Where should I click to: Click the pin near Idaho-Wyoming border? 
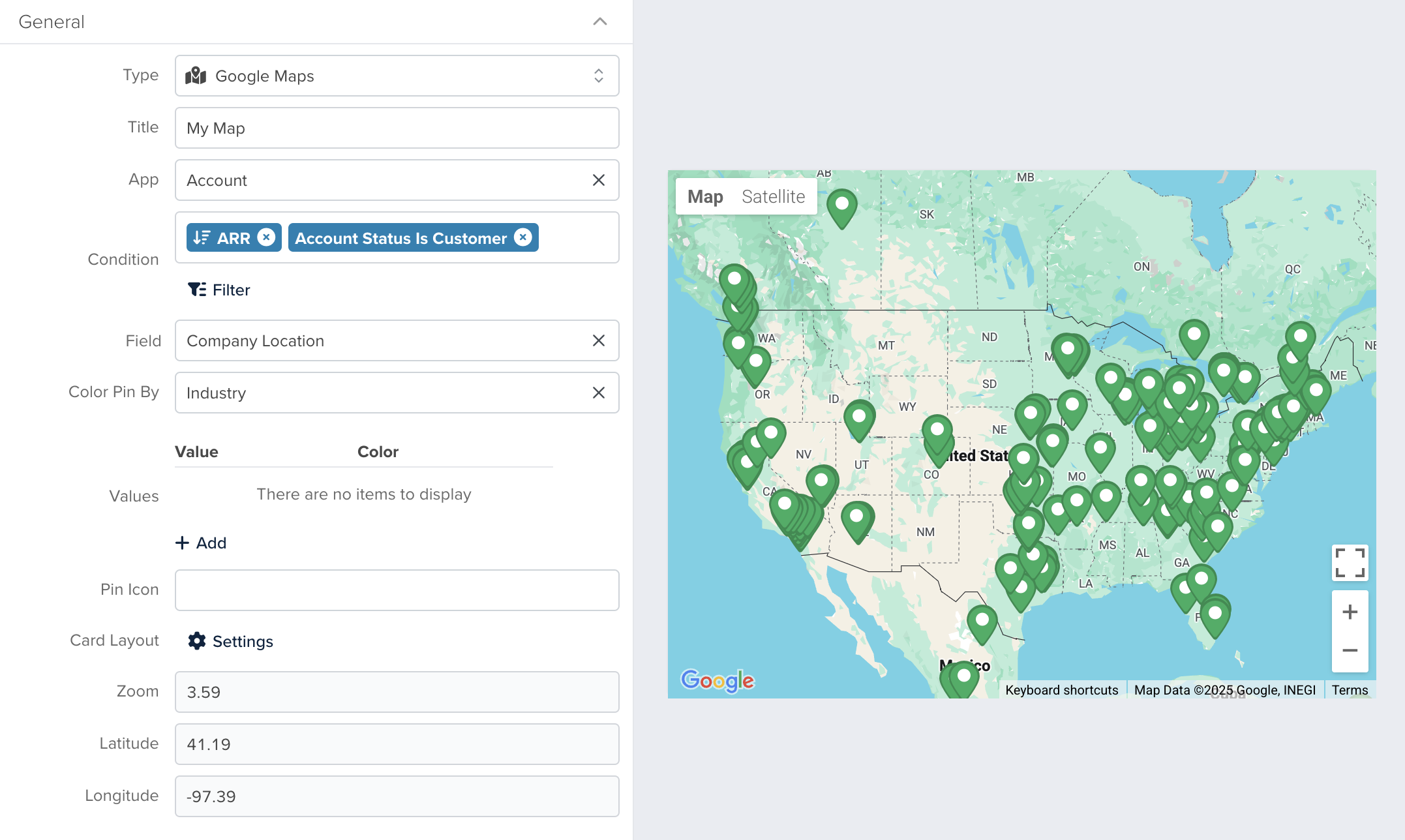pos(859,420)
